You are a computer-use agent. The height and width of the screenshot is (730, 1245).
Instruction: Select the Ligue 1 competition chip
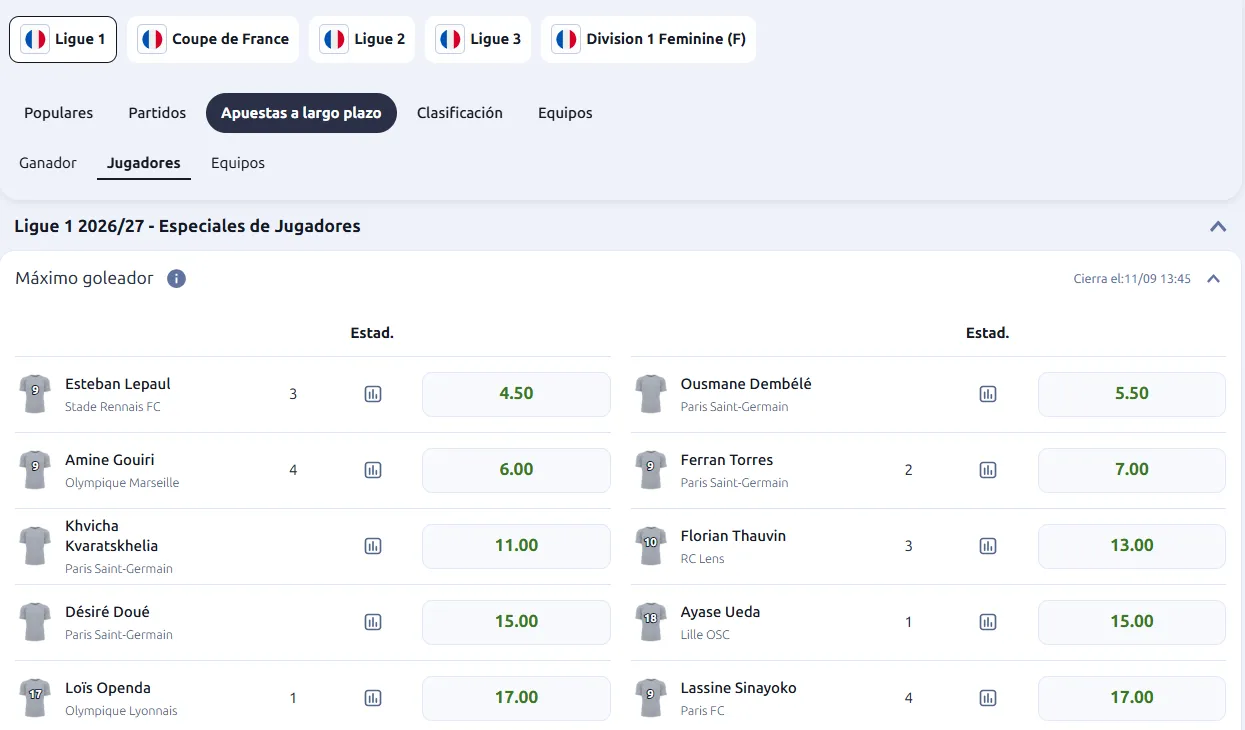click(63, 39)
